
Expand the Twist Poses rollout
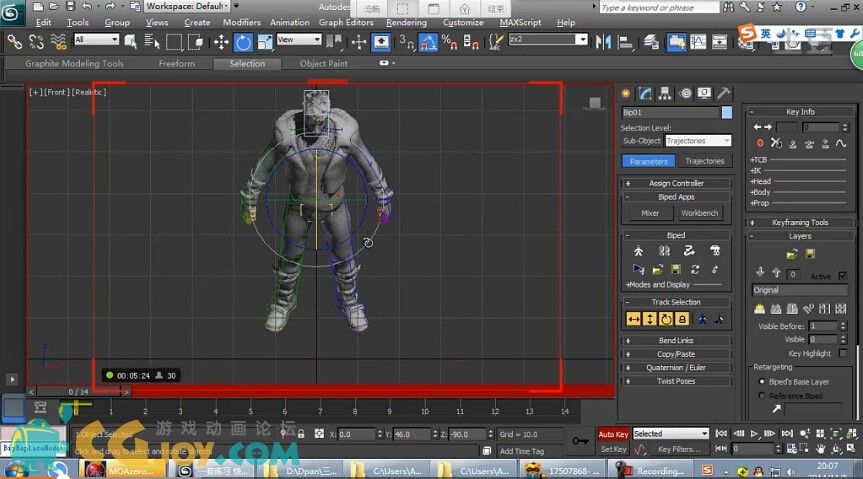tap(676, 381)
